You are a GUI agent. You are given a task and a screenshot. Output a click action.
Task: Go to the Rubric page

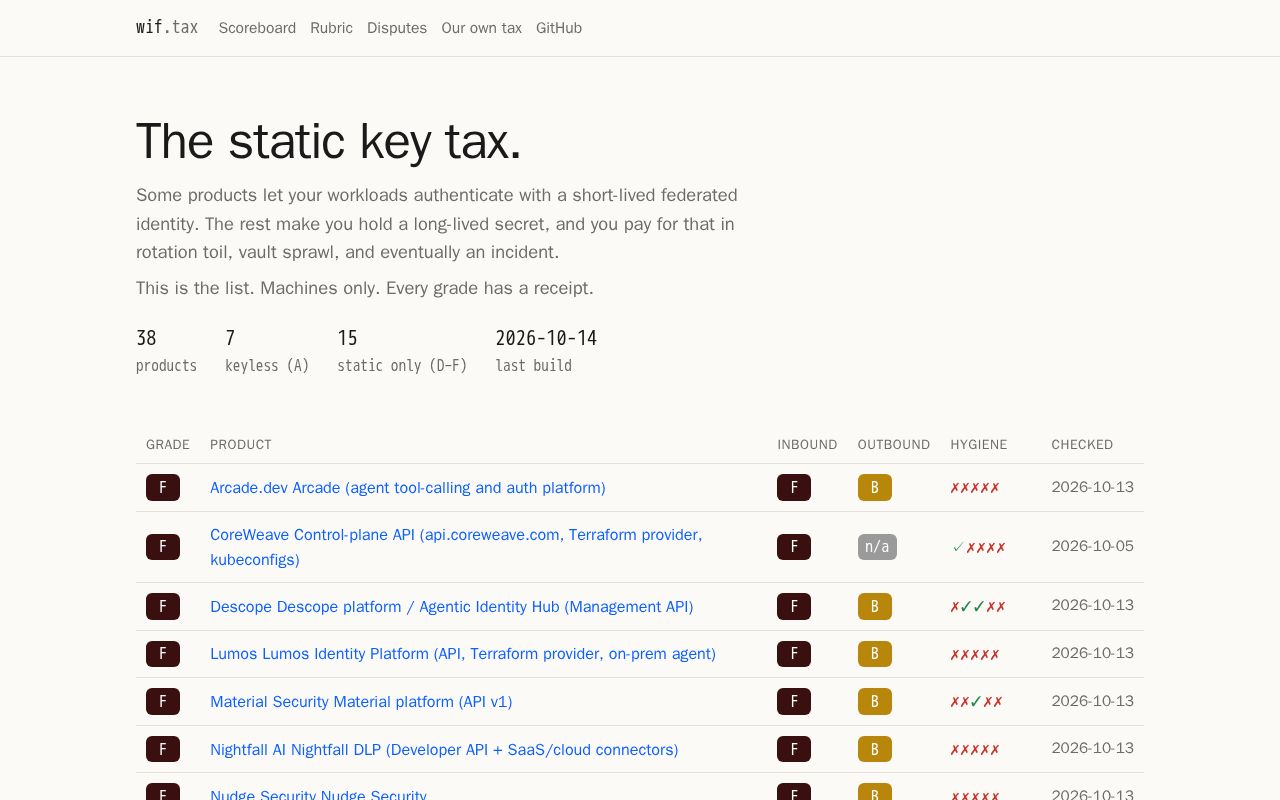pos(331,28)
